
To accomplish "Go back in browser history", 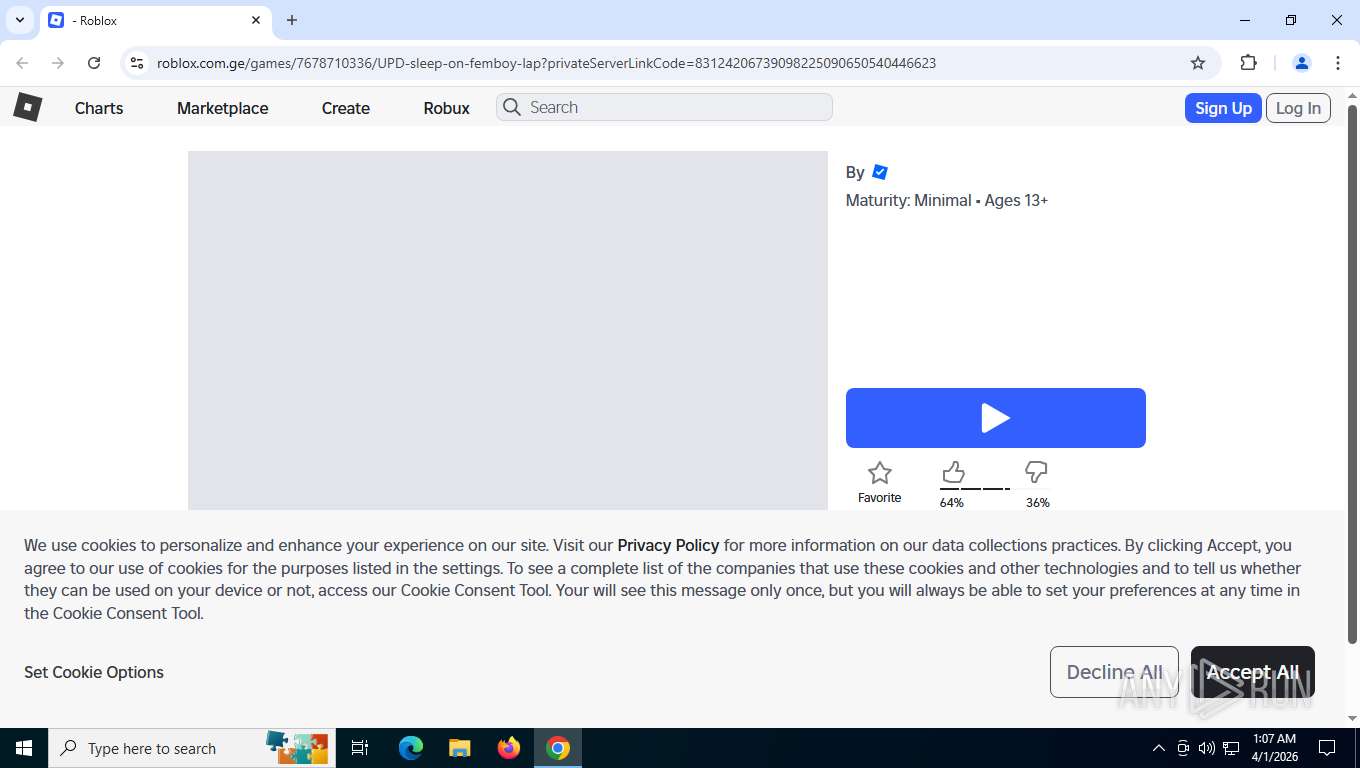I will [x=22, y=63].
